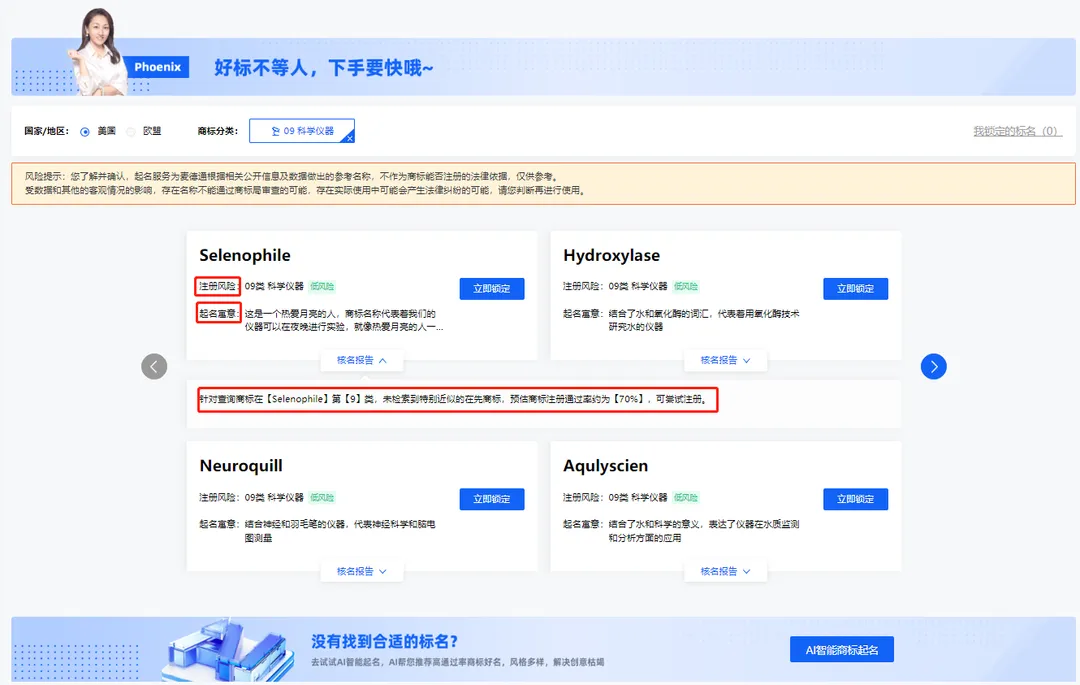1080x685 pixels.
Task: Click the Selenophile name title
Action: pyautogui.click(x=245, y=255)
